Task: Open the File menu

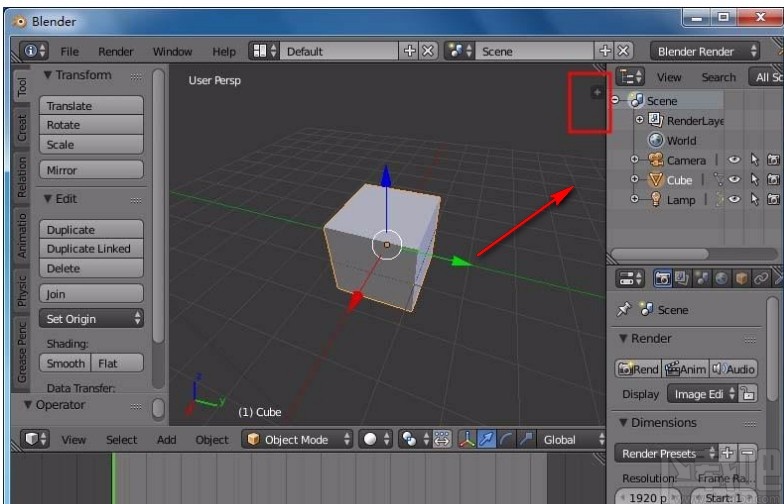Action: tap(70, 52)
